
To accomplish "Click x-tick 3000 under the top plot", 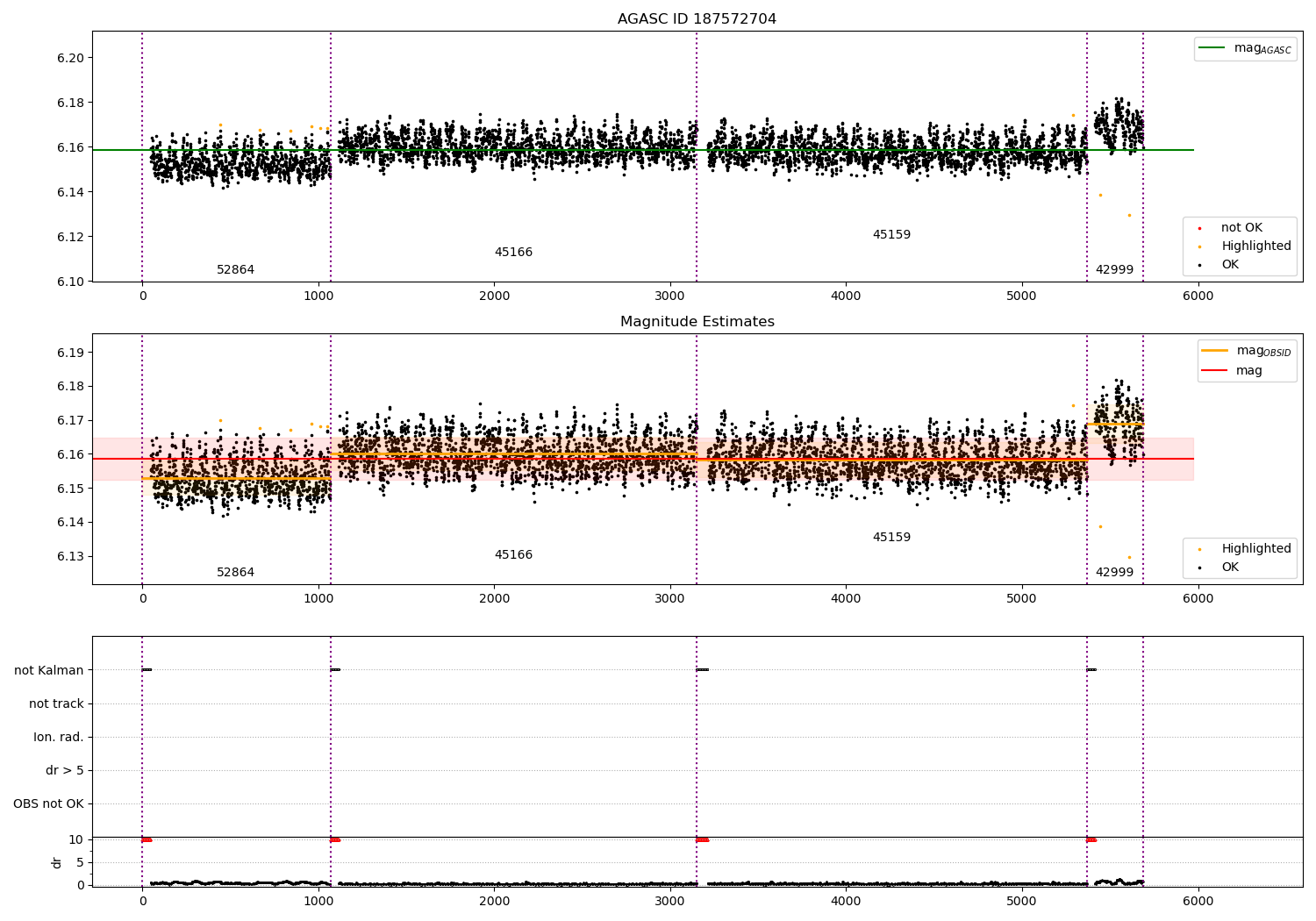I will pyautogui.click(x=670, y=296).
